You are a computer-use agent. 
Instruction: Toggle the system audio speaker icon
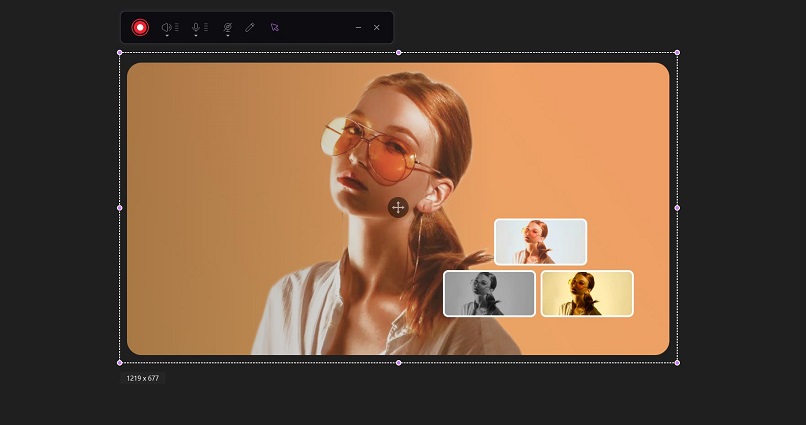(x=166, y=26)
